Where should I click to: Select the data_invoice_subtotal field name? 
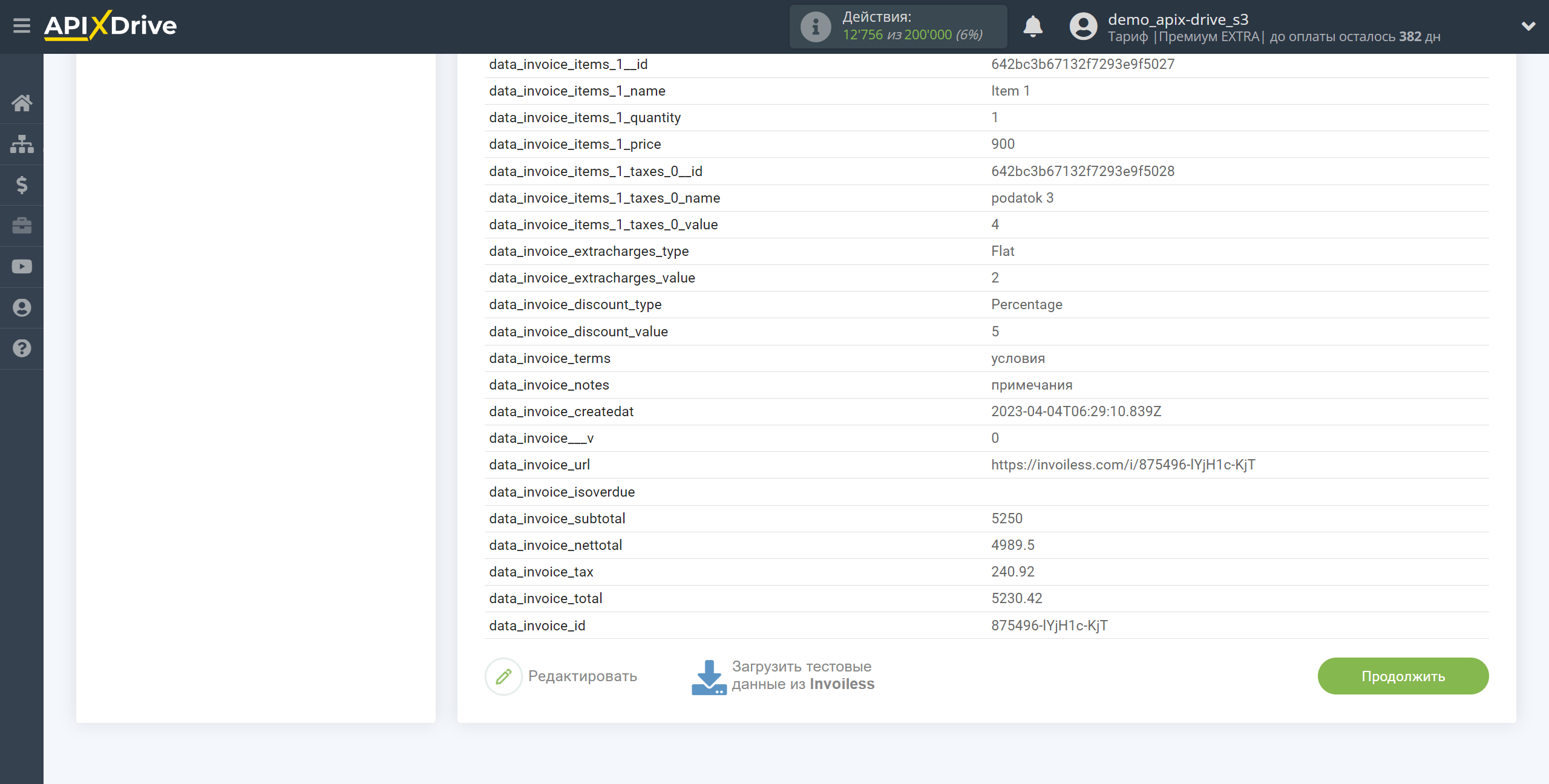(x=557, y=518)
